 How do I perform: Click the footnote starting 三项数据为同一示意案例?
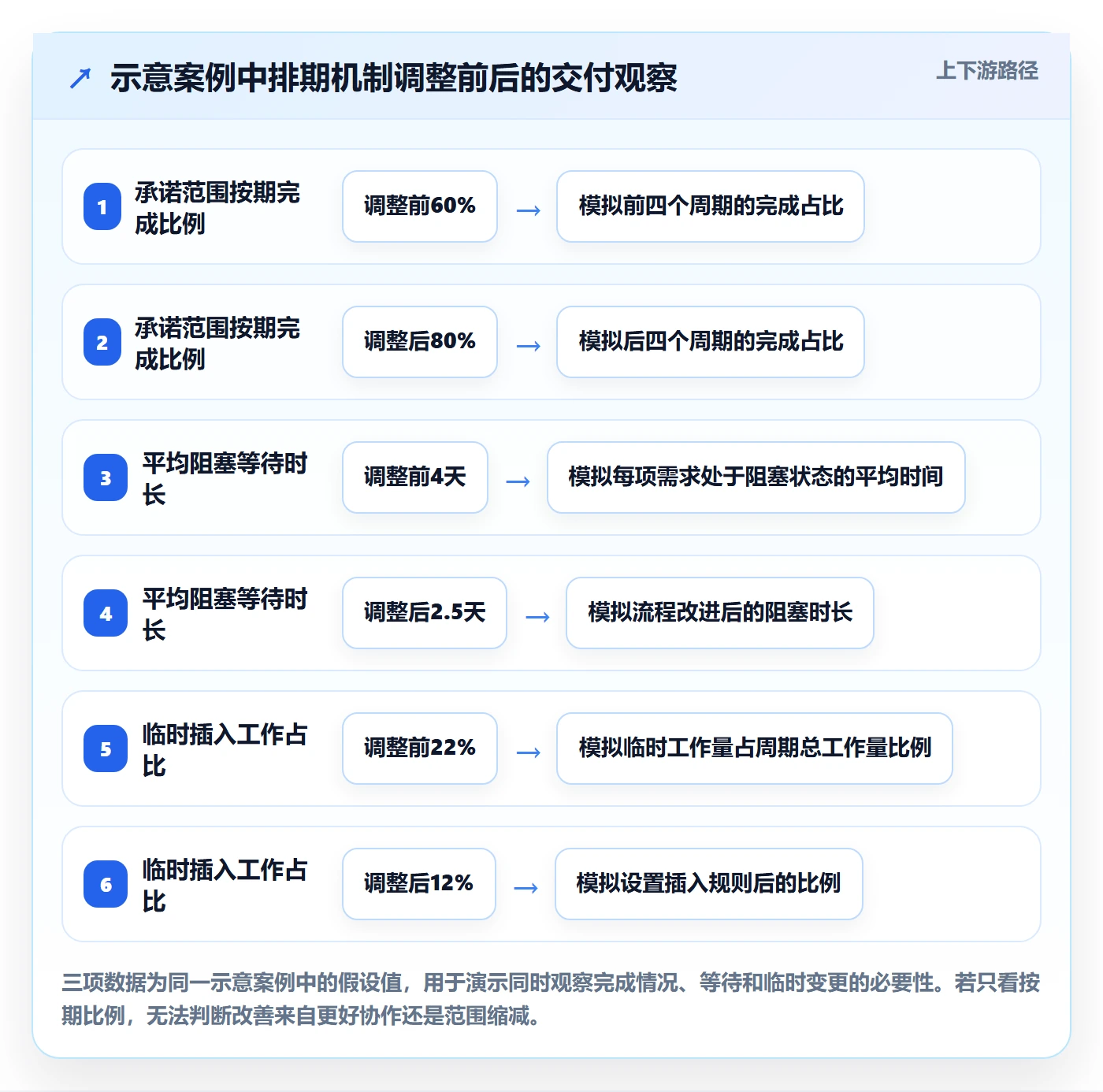click(551, 999)
